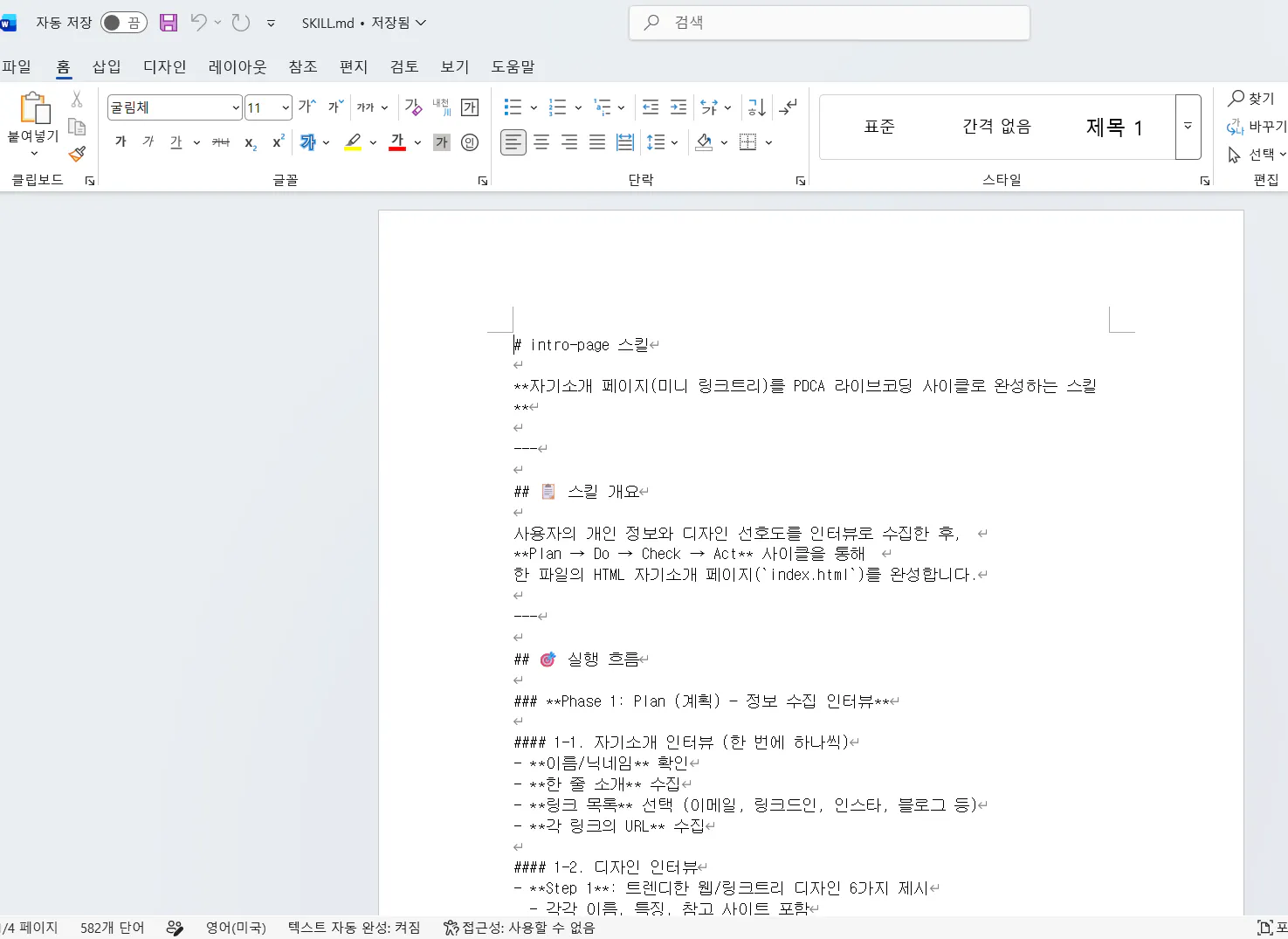Toggle justify alignment
This screenshot has width=1288, height=939.
pyautogui.click(x=597, y=142)
